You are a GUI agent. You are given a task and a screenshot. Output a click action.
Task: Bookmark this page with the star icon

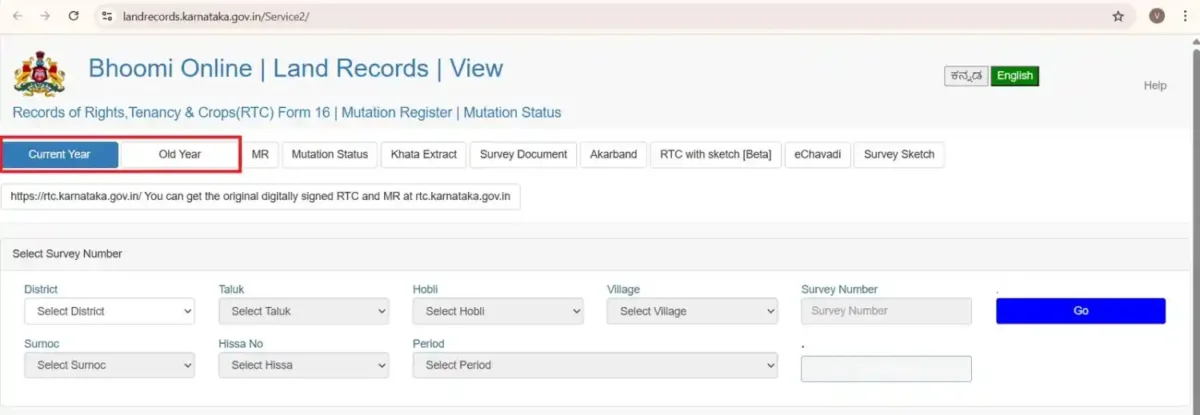(1118, 16)
